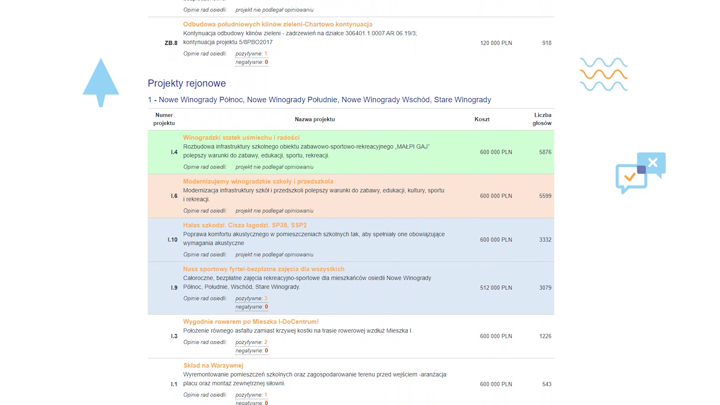Screen dimensions: 720x405
Task: Click 'negatywne: 0' under ZB.8 project
Action: coord(251,62)
